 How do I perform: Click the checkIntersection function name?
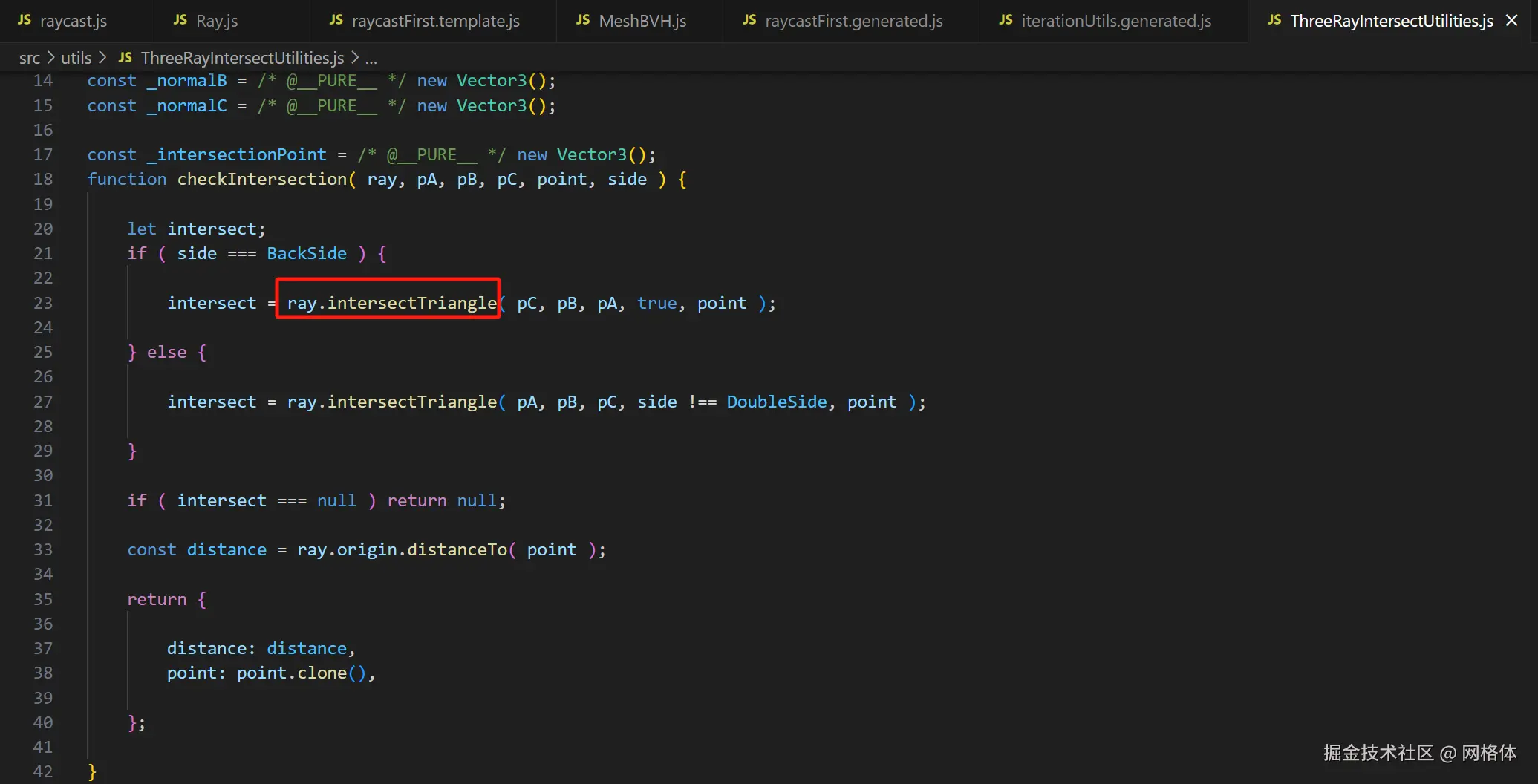(261, 179)
